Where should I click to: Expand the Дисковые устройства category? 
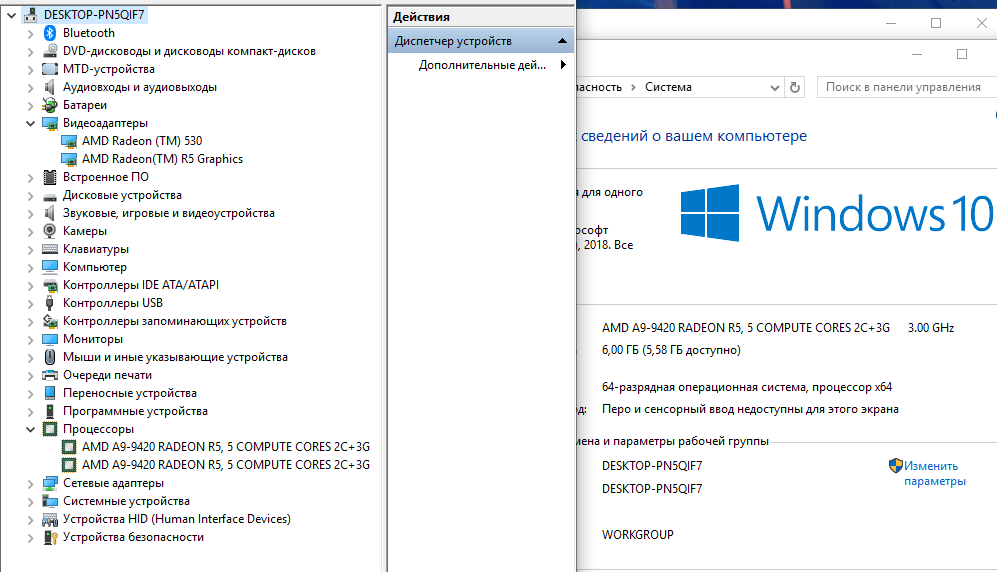tap(31, 196)
